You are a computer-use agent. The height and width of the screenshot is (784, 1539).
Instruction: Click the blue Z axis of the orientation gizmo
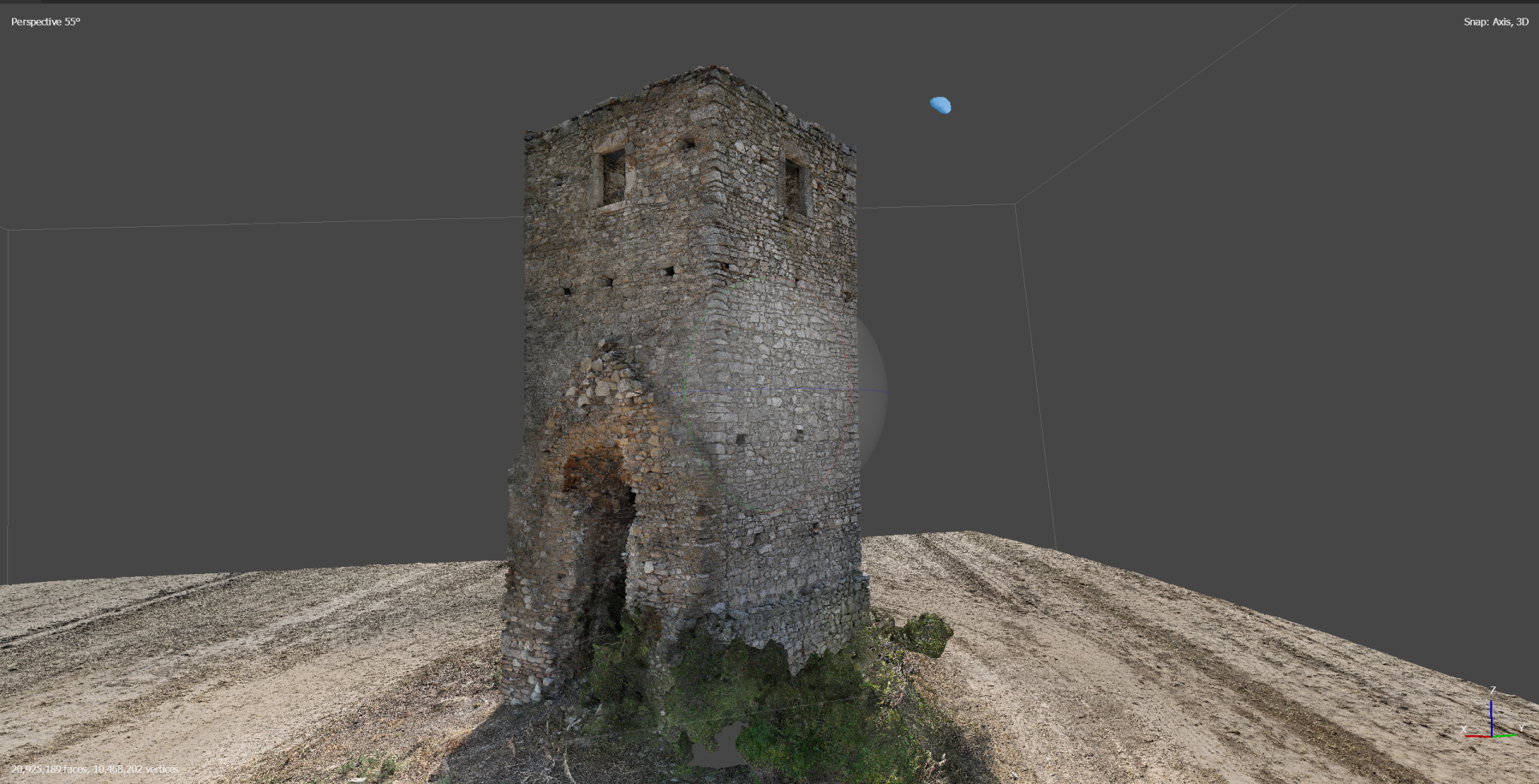pyautogui.click(x=1491, y=717)
